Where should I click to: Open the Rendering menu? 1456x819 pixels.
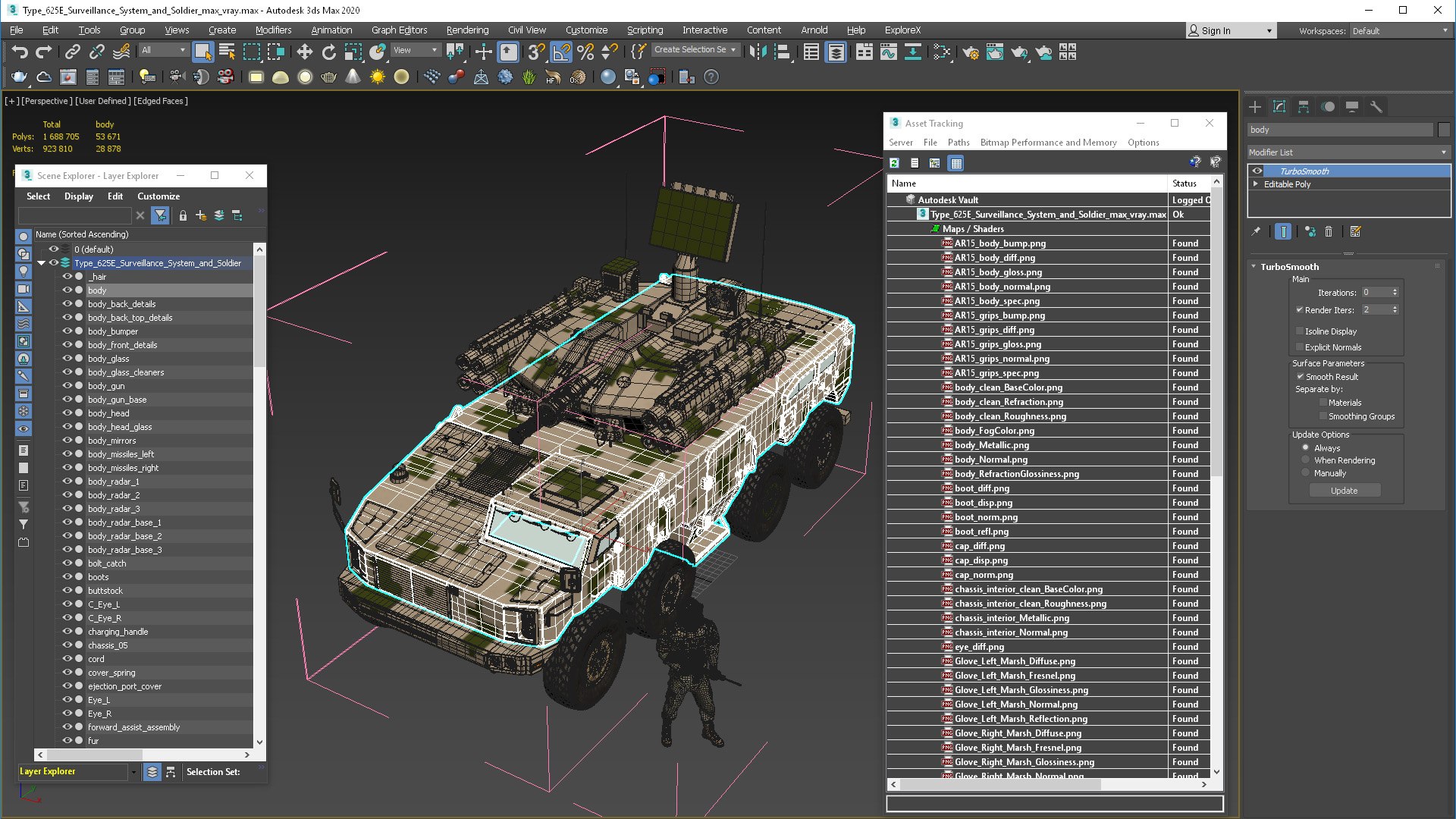click(467, 30)
